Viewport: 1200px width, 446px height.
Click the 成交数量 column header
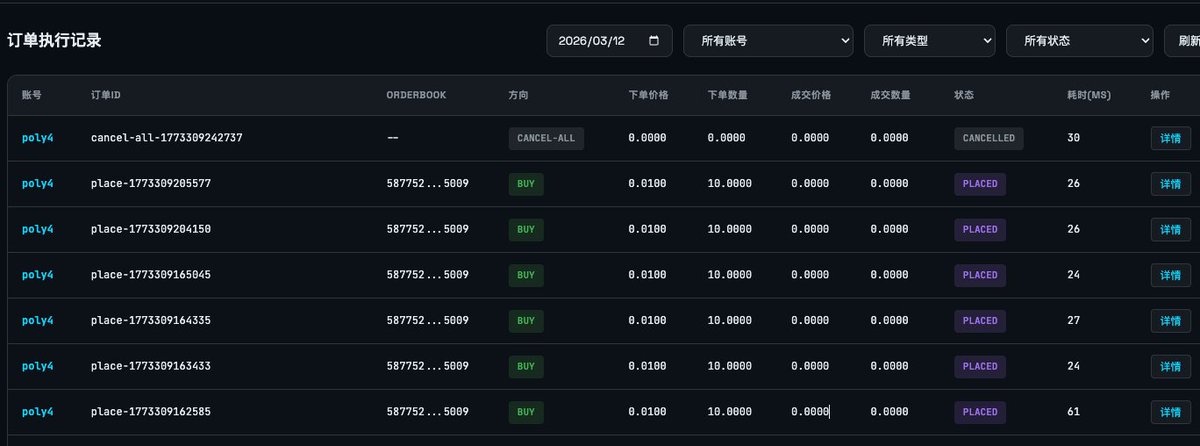point(890,95)
